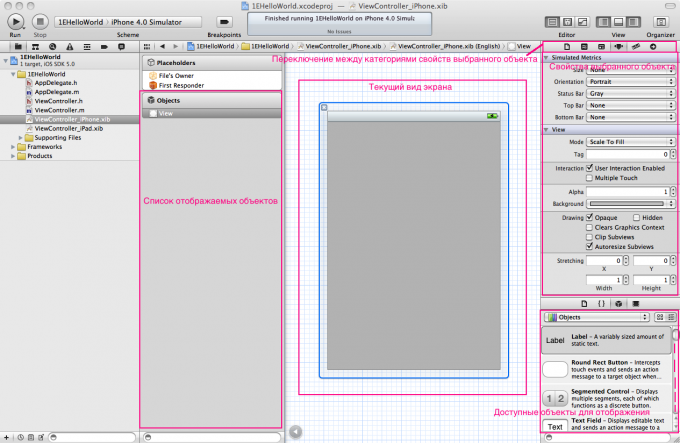Show the Media library
The width and height of the screenshot is (680, 443).
coord(636,303)
